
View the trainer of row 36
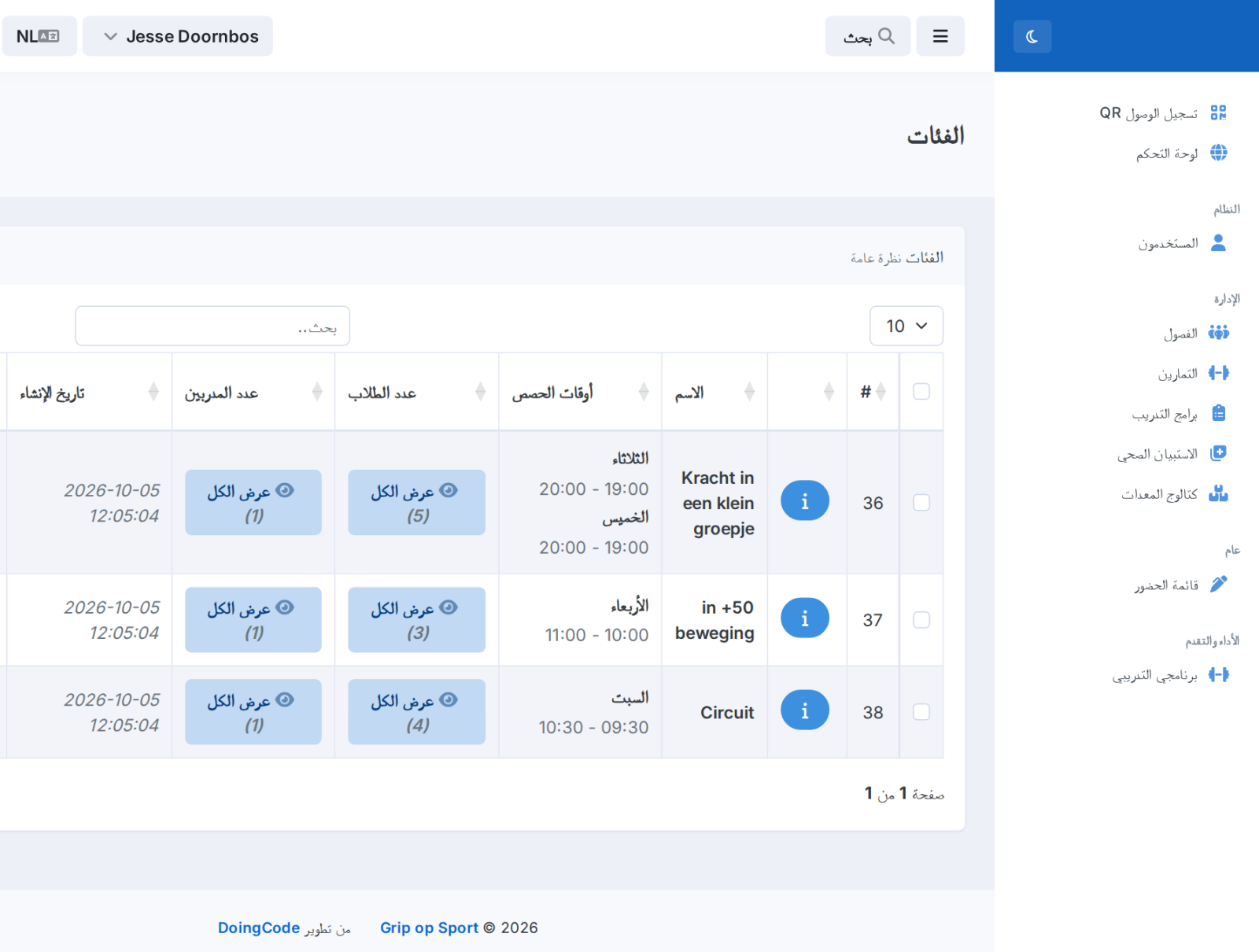pyautogui.click(x=253, y=502)
